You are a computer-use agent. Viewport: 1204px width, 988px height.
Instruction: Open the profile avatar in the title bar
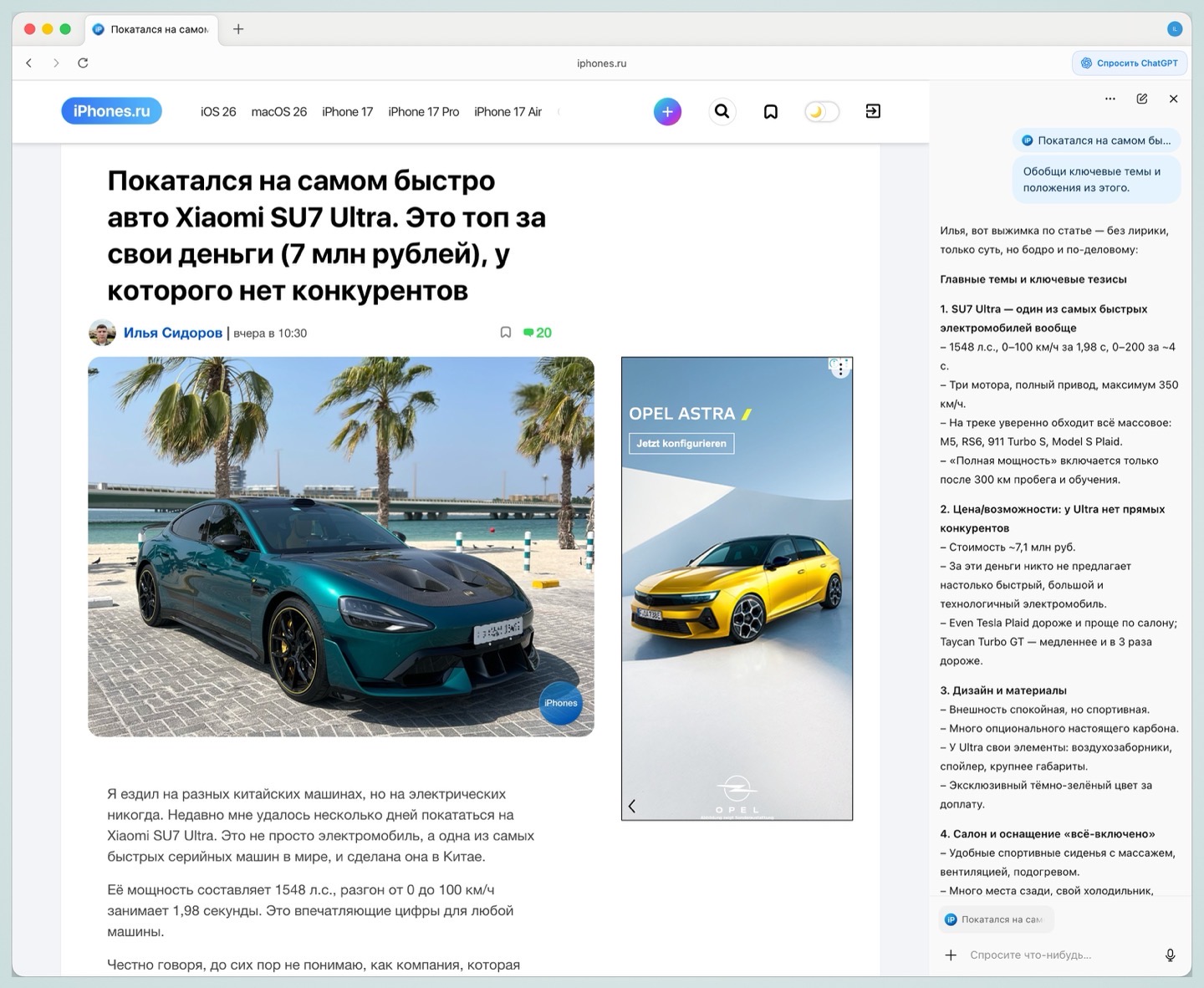tap(1174, 29)
